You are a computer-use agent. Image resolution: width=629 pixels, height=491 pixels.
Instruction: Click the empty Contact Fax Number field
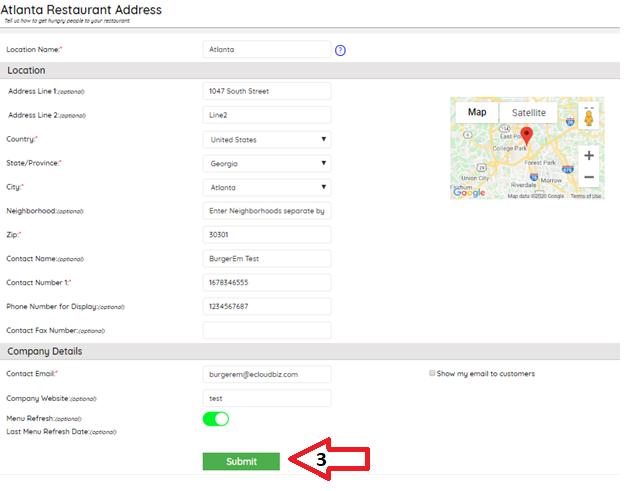pyautogui.click(x=267, y=330)
